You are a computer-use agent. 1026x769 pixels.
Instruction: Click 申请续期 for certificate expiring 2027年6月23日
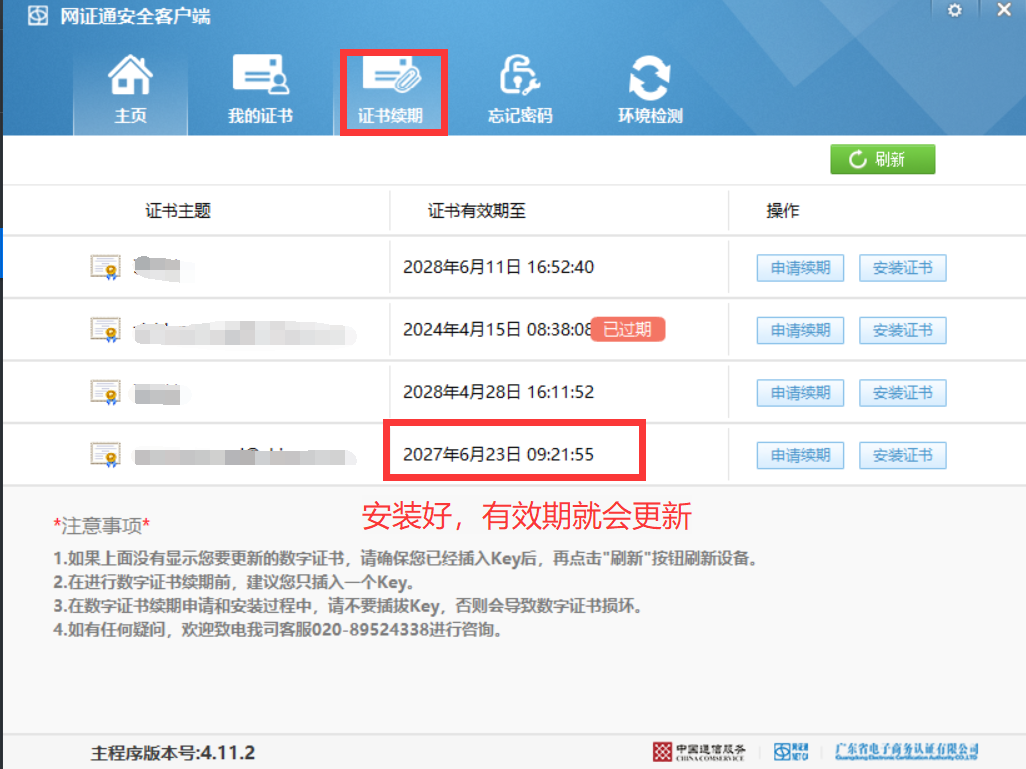tap(800, 455)
